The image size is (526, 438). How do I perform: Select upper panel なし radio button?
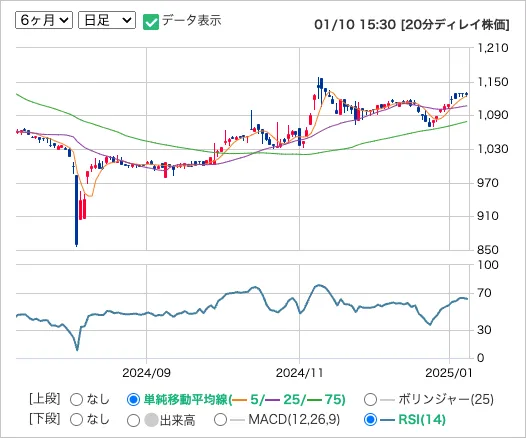pyautogui.click(x=76, y=399)
